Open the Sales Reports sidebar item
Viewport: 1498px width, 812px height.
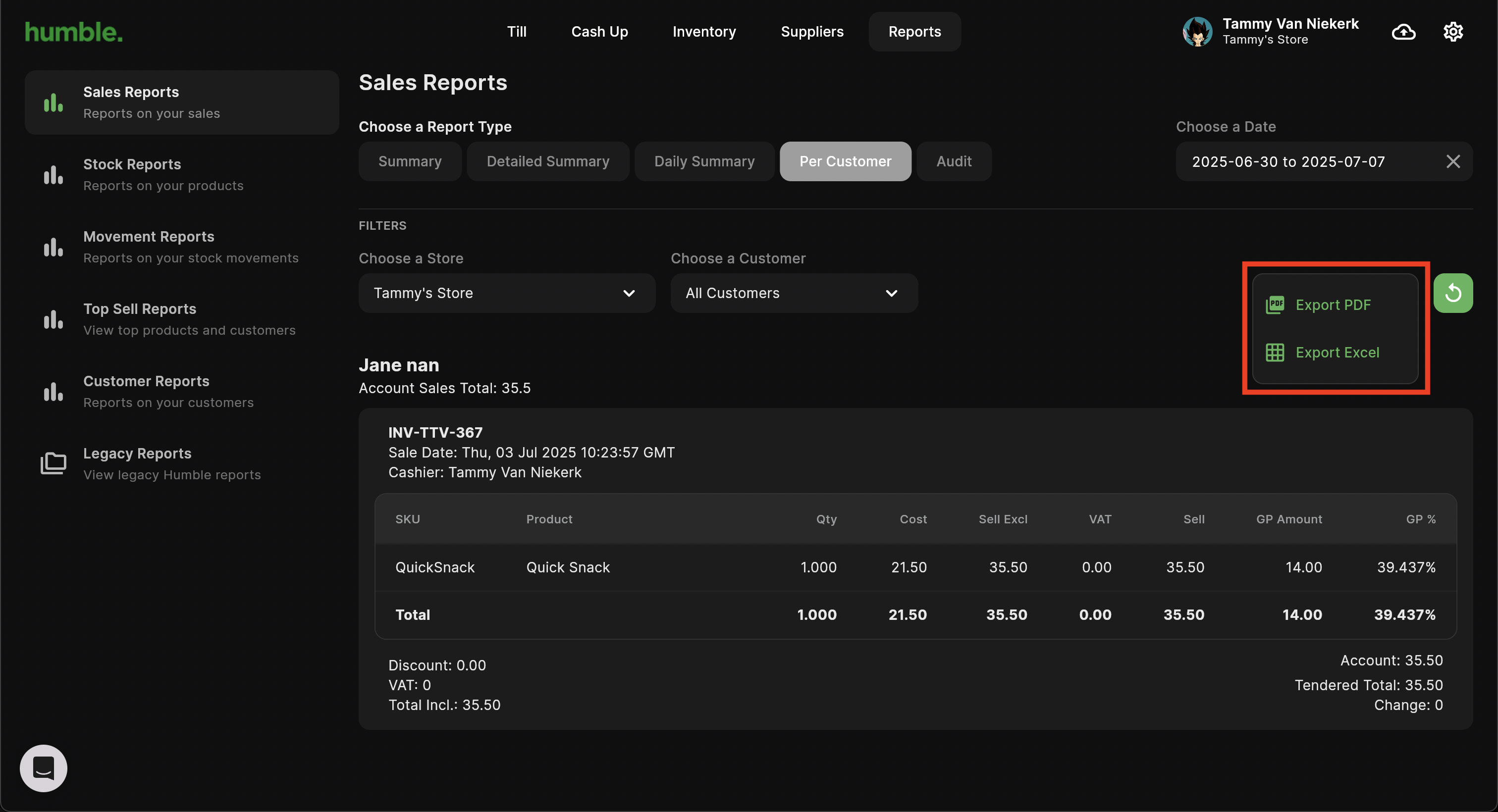tap(181, 102)
